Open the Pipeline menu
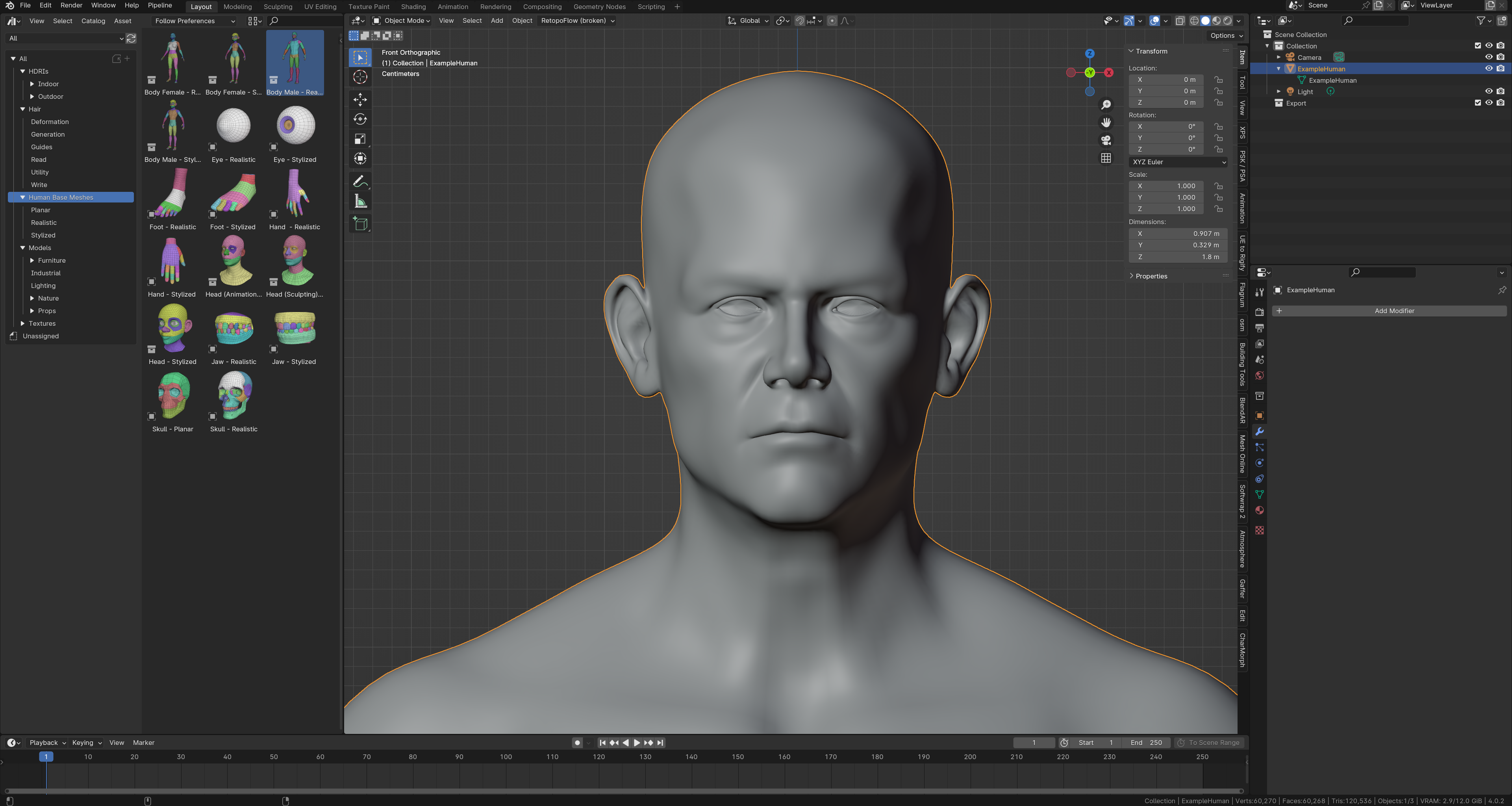 point(159,5)
